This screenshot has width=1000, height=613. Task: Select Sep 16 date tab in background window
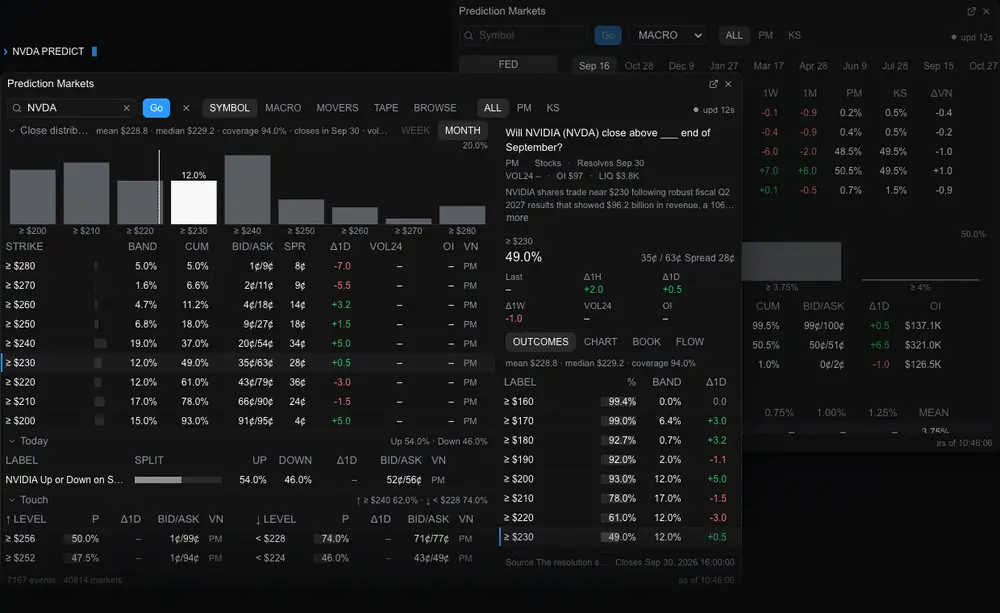(594, 66)
